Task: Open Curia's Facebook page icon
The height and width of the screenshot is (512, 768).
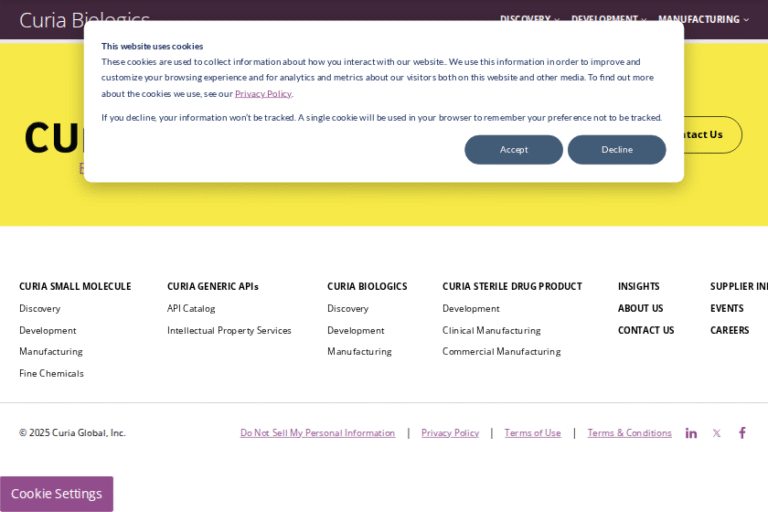Action: pos(742,433)
